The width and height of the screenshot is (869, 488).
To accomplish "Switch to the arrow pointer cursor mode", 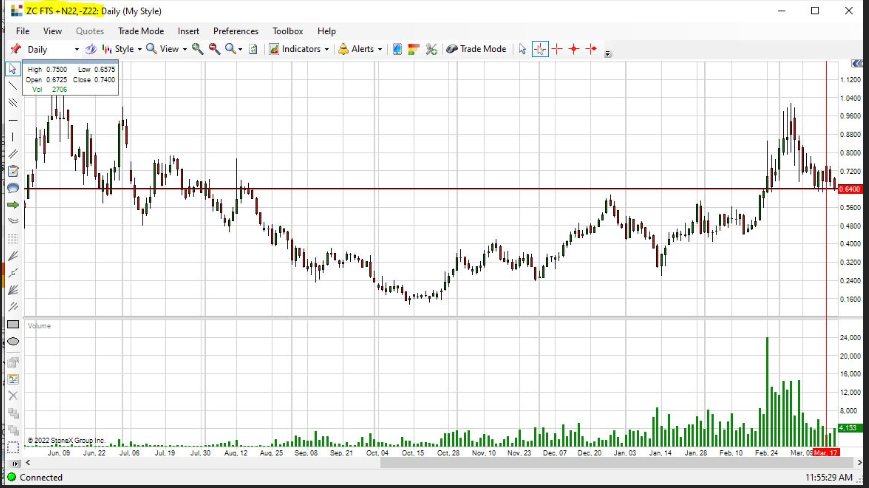I will point(522,49).
